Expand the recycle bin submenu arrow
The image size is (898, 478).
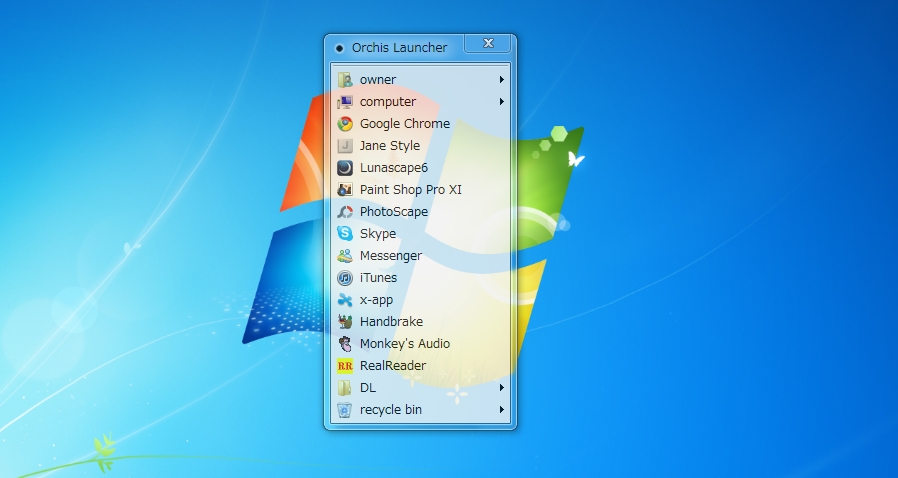(x=502, y=409)
